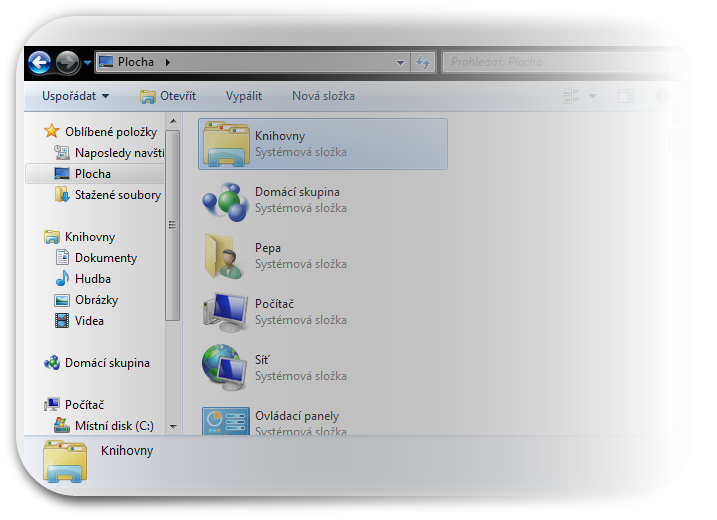Create folder with Nová složka

[323, 96]
